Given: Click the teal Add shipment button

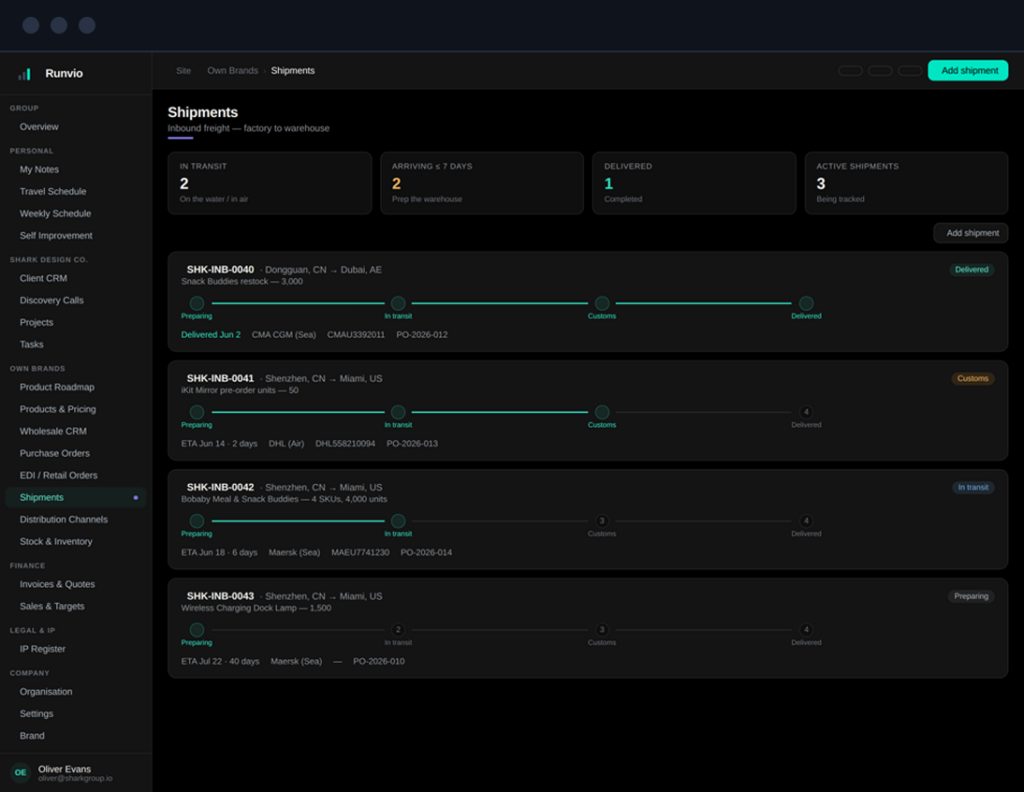Looking at the screenshot, I should pyautogui.click(x=968, y=71).
